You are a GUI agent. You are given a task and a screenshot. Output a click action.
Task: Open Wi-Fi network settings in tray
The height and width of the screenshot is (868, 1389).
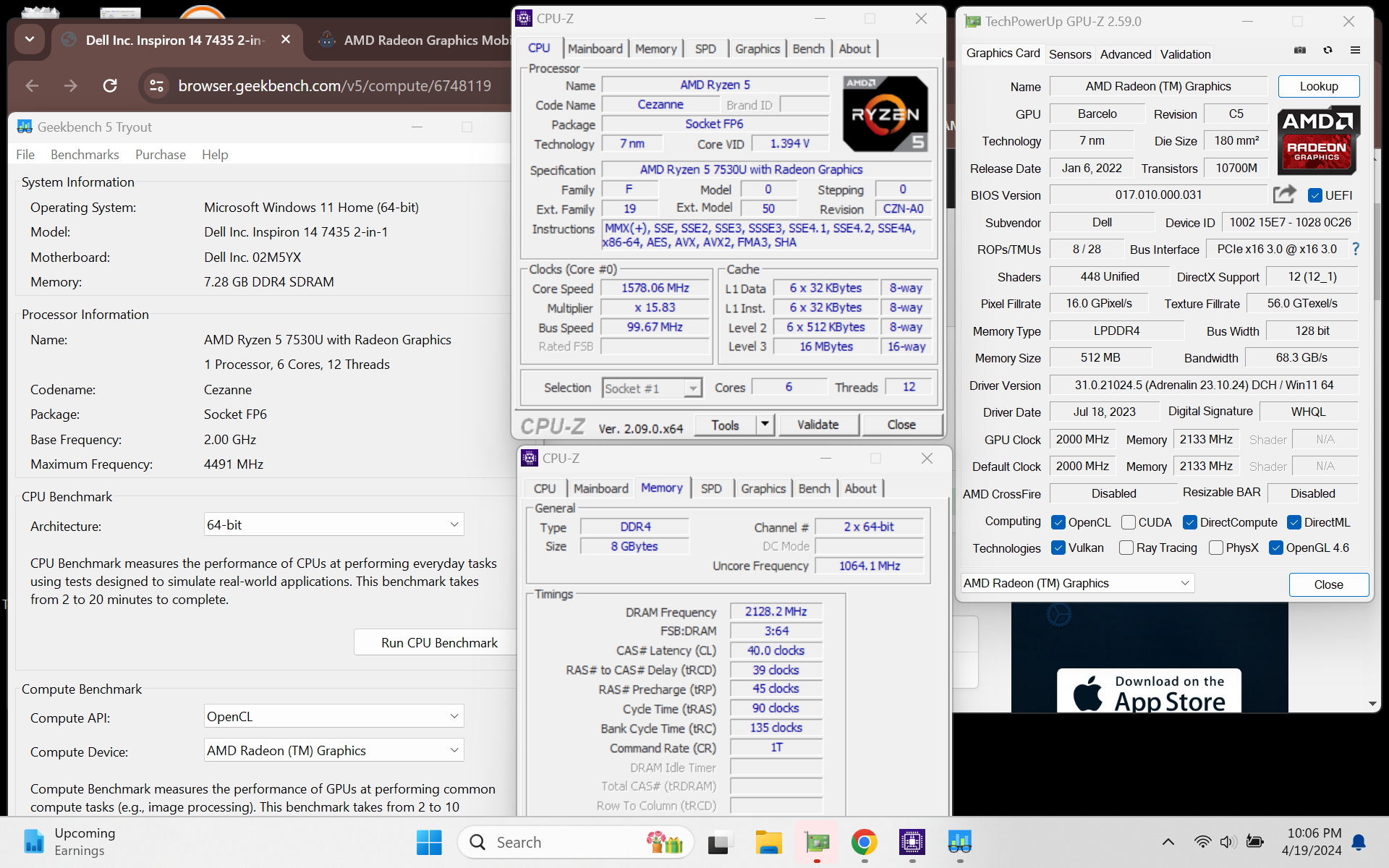[1202, 842]
